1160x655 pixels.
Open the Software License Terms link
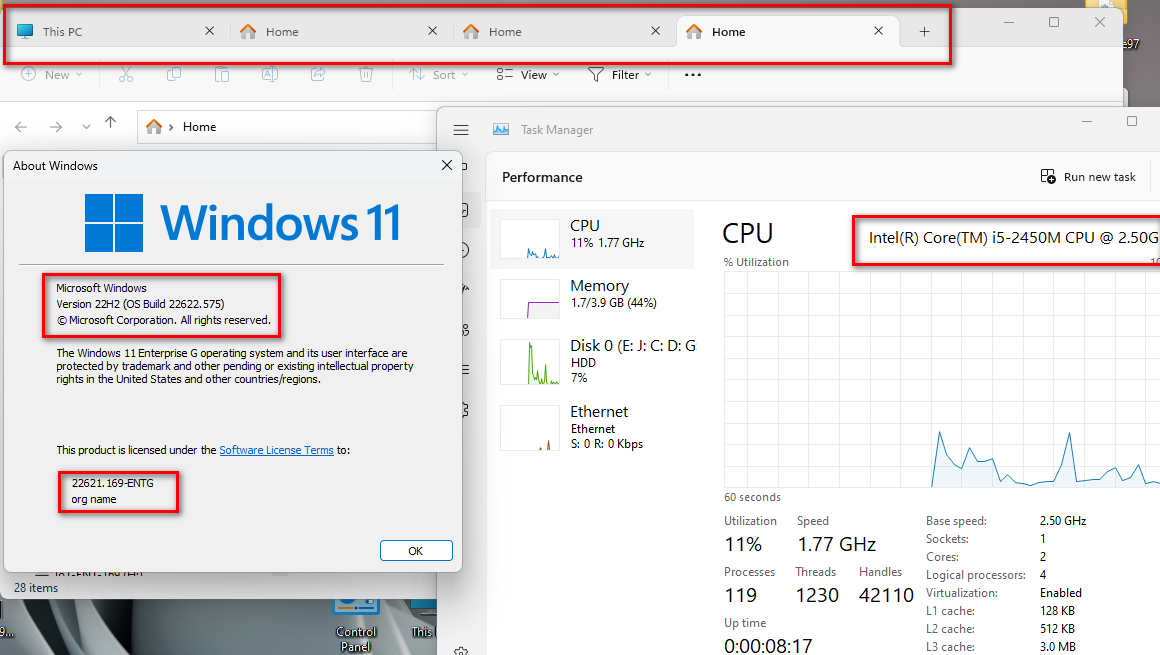click(276, 450)
